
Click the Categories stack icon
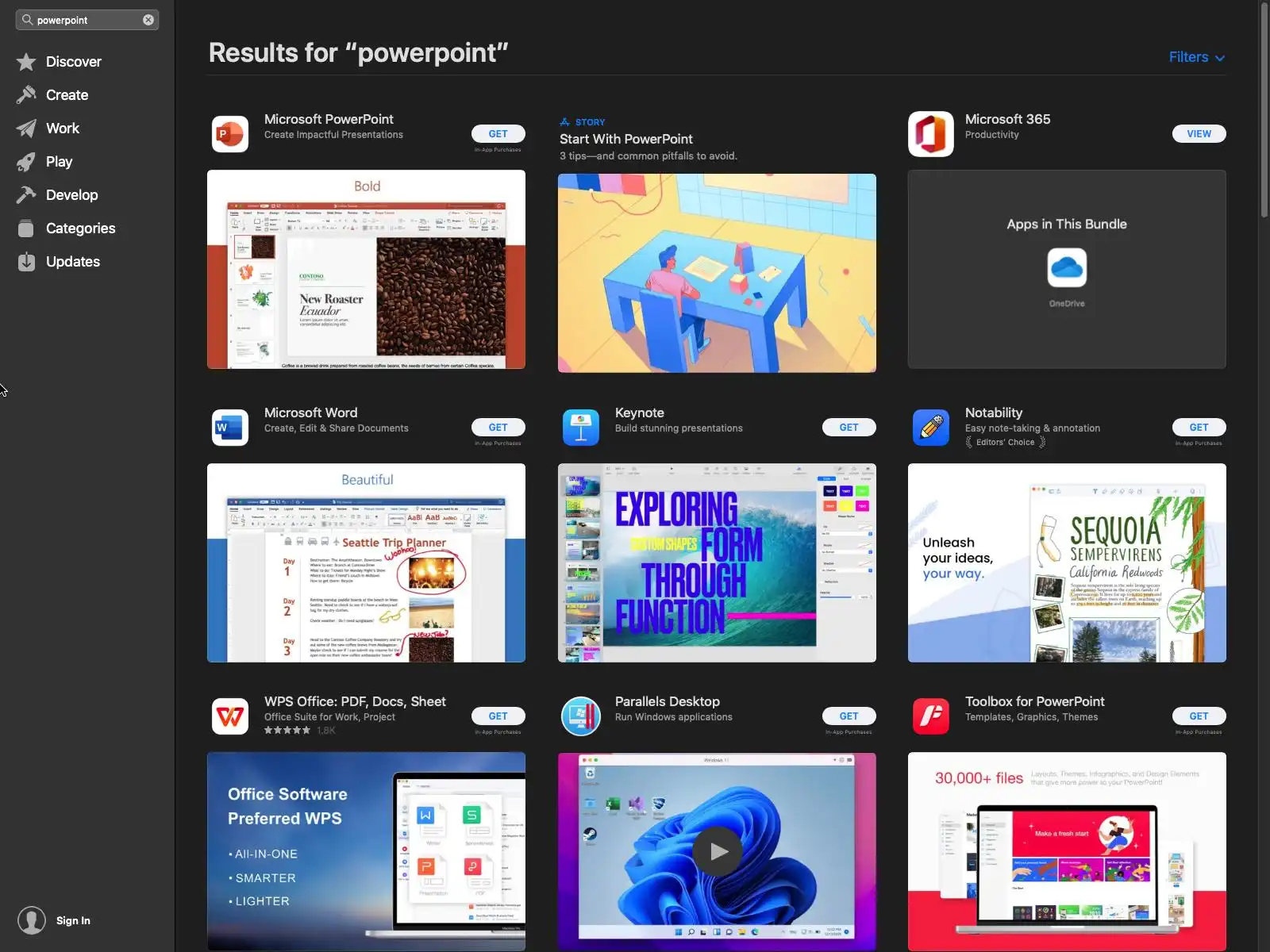[26, 228]
